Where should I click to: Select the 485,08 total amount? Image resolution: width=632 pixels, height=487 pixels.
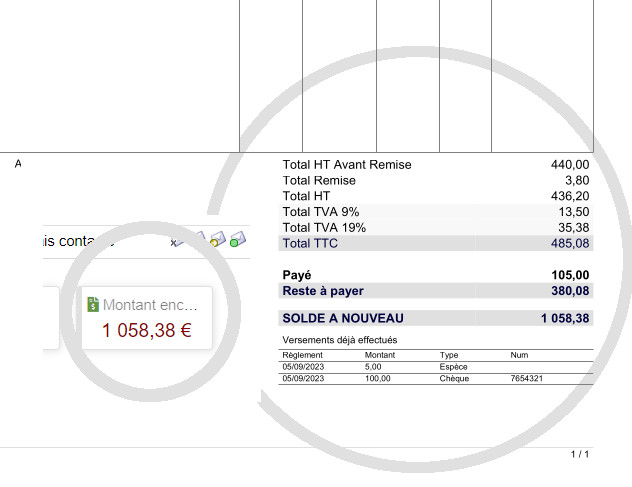[570, 243]
